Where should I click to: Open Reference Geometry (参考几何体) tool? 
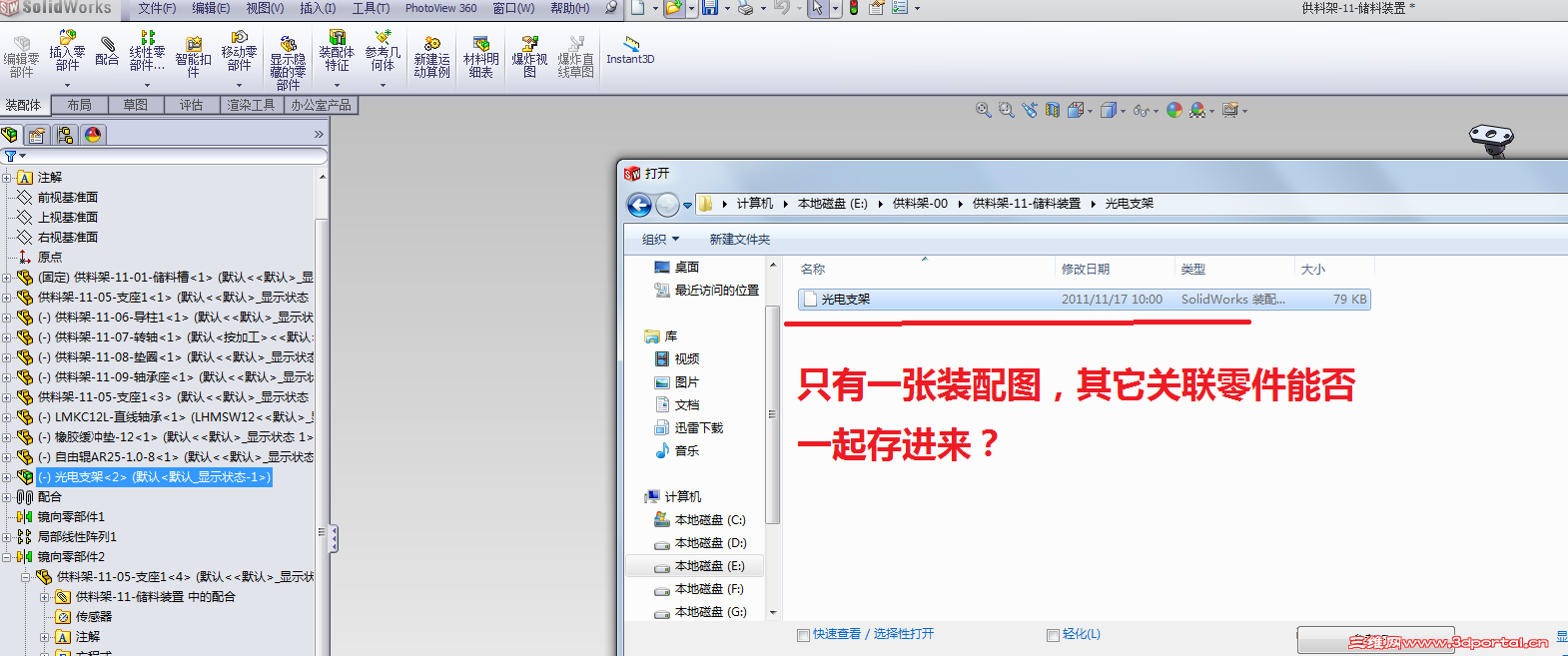tap(383, 52)
